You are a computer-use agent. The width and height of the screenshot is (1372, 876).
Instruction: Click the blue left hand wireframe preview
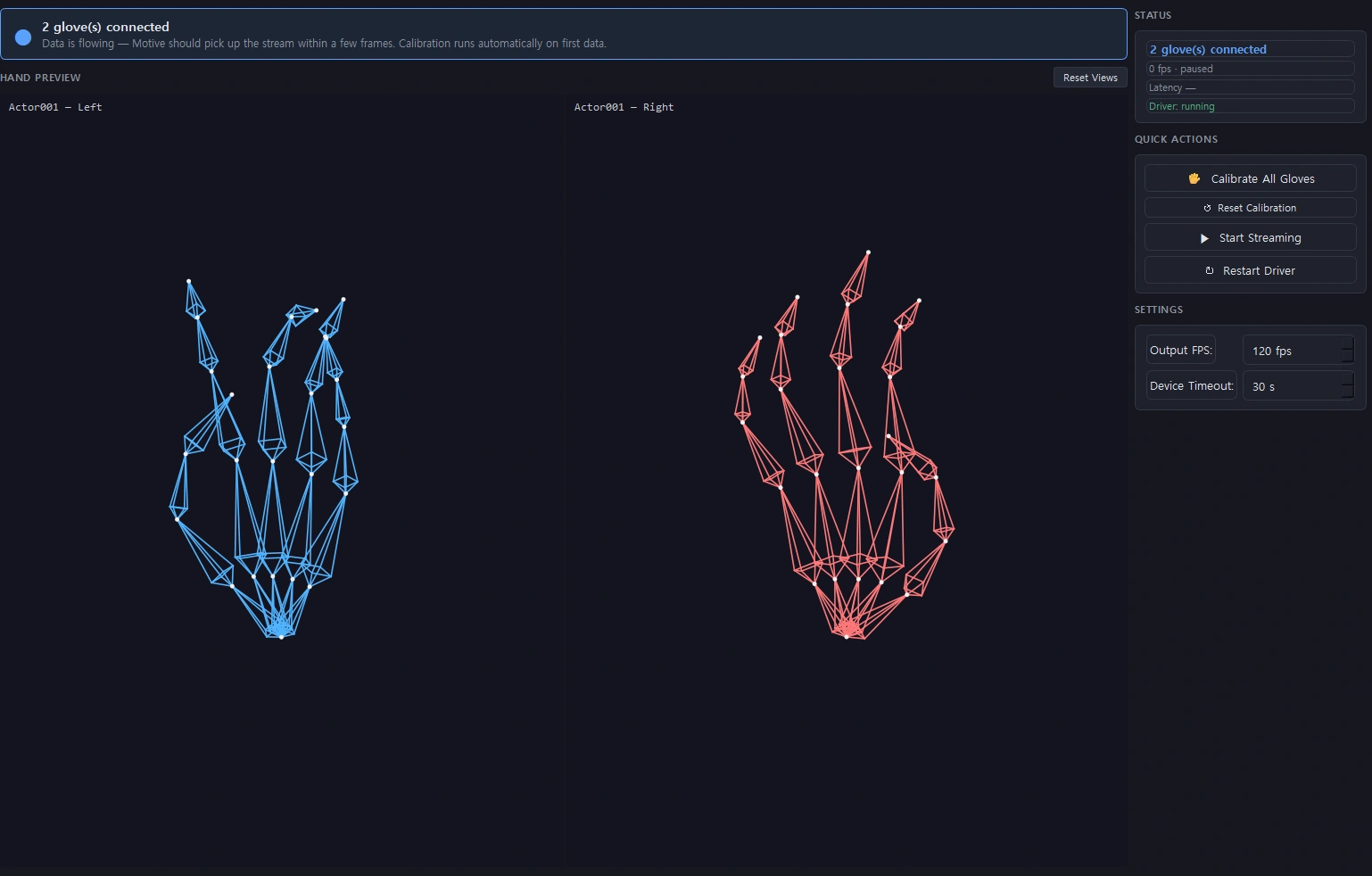pyautogui.click(x=265, y=459)
